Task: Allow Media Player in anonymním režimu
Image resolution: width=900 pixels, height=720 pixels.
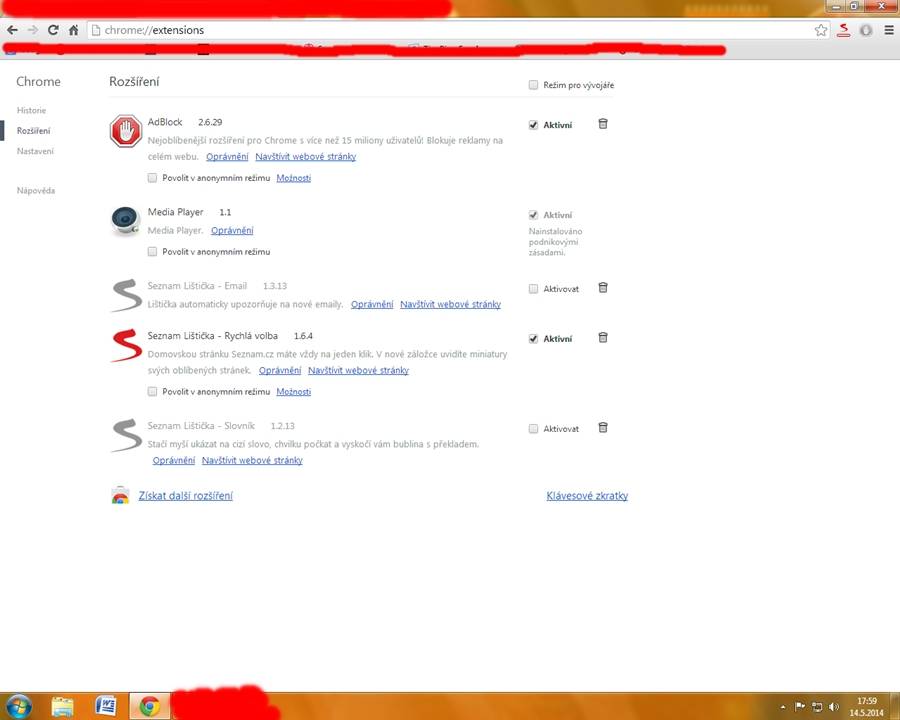Action: click(x=152, y=251)
